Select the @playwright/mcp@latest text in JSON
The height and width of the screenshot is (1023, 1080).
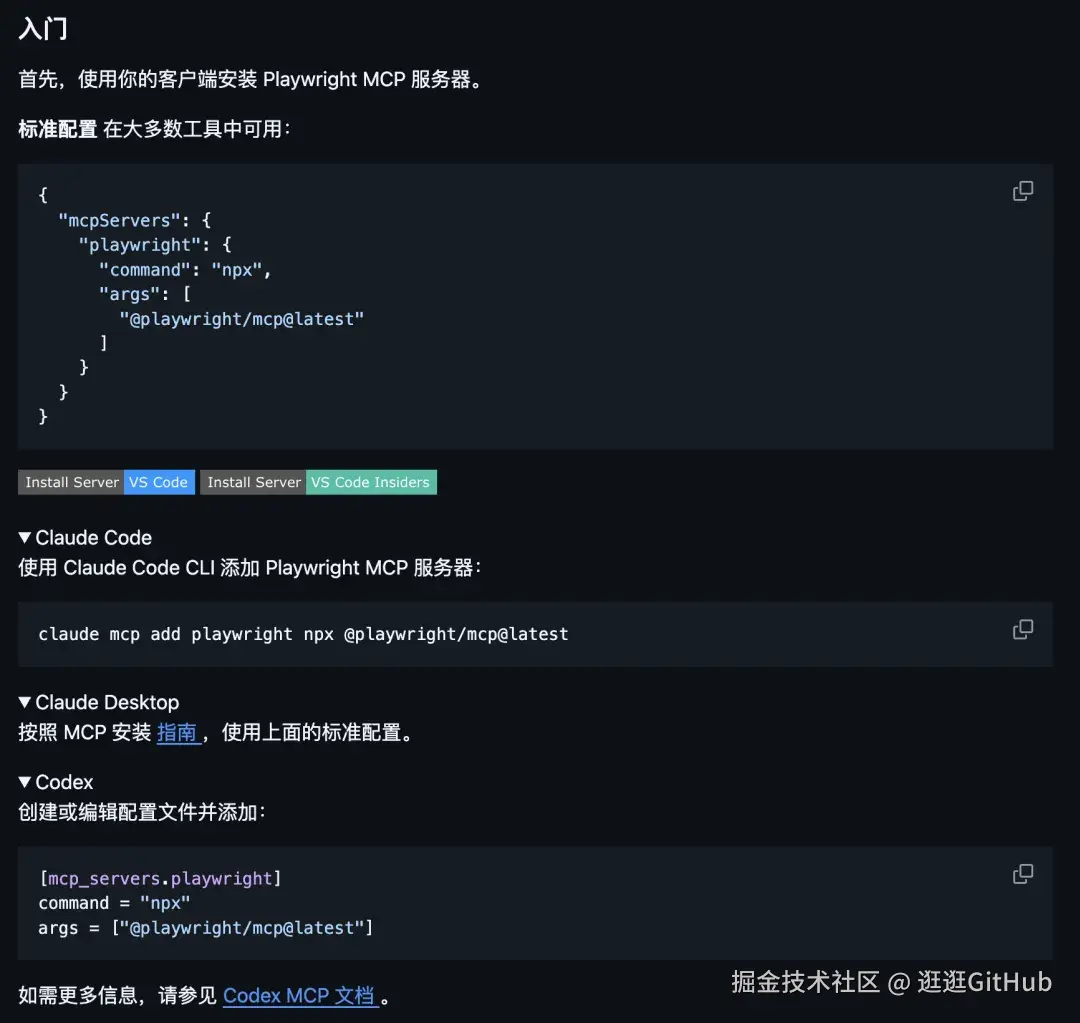[240, 318]
